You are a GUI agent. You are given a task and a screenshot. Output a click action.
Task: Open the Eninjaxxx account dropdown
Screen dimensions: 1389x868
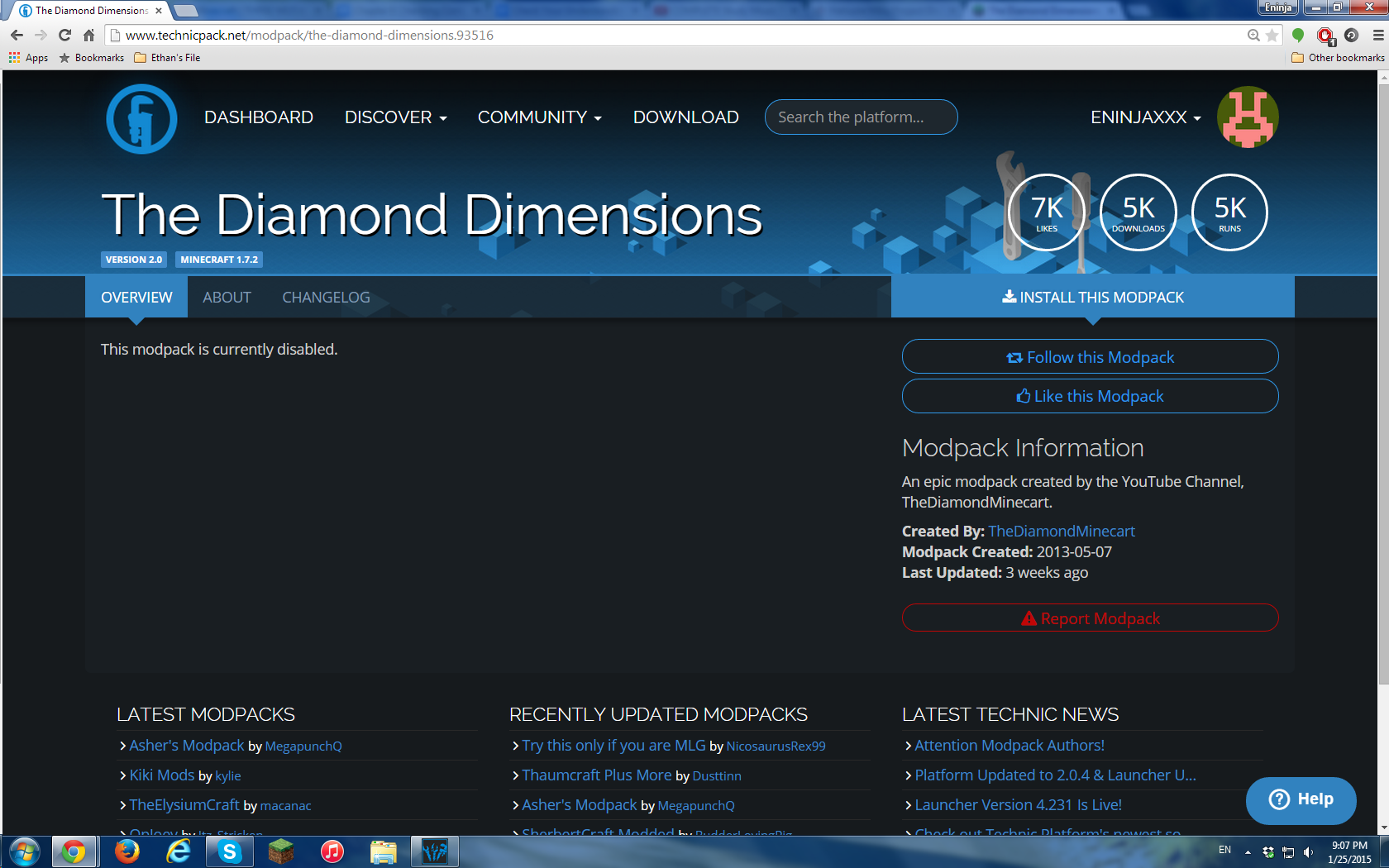[x=1146, y=117]
